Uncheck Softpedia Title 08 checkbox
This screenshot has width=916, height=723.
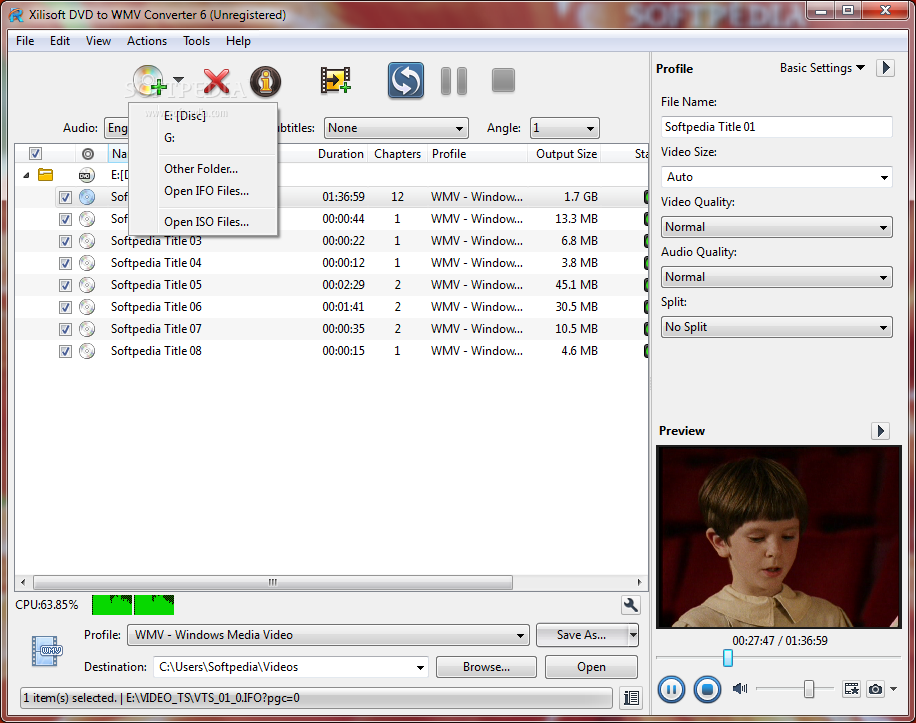click(65, 351)
